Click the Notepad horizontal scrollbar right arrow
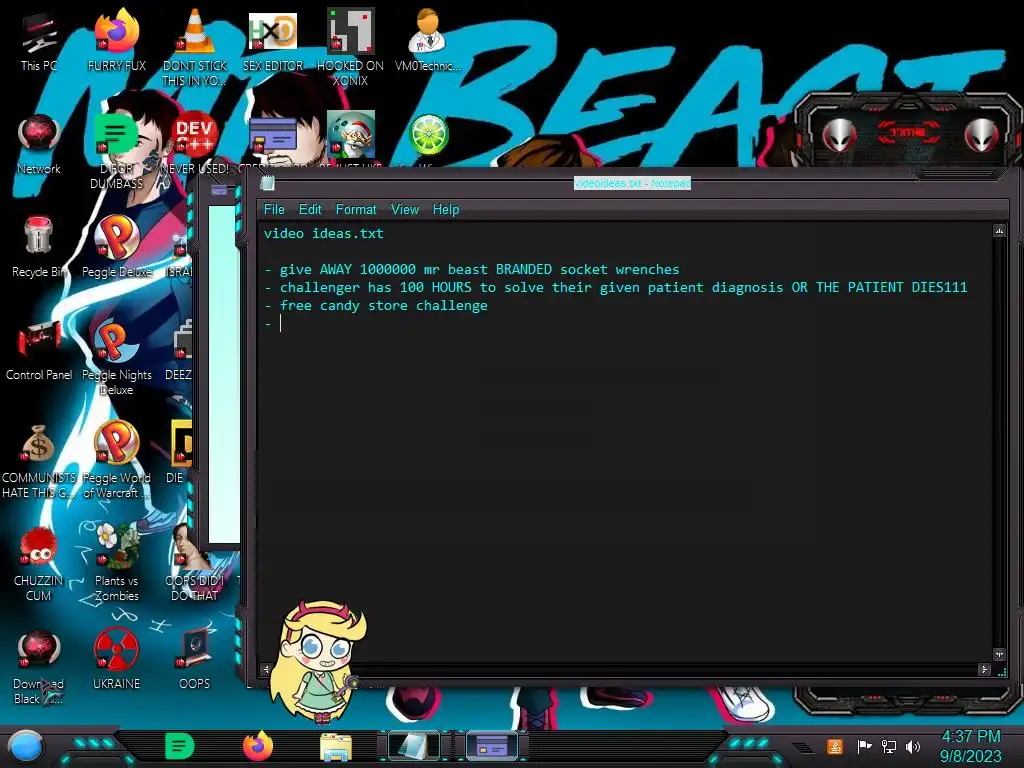The height and width of the screenshot is (768, 1024). tap(984, 669)
